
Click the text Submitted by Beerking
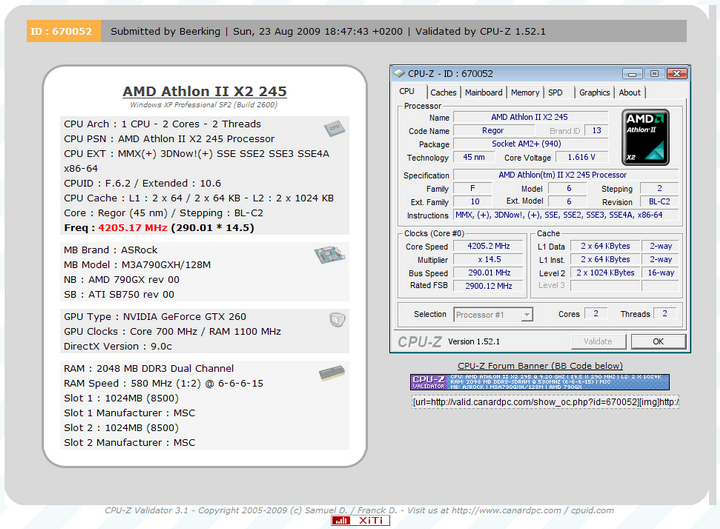[165, 31]
